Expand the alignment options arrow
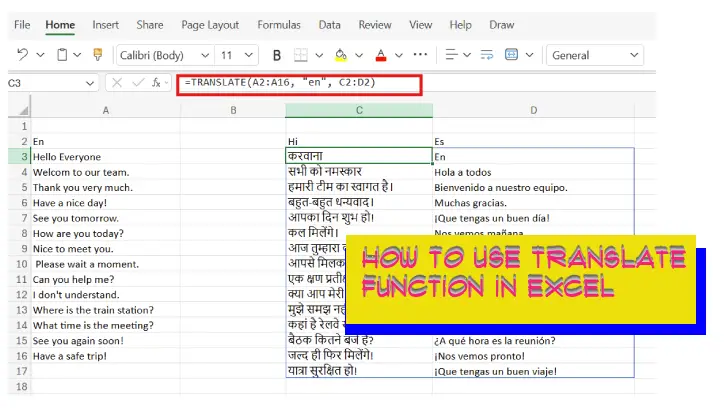Image resolution: width=725 pixels, height=408 pixels. [x=467, y=56]
